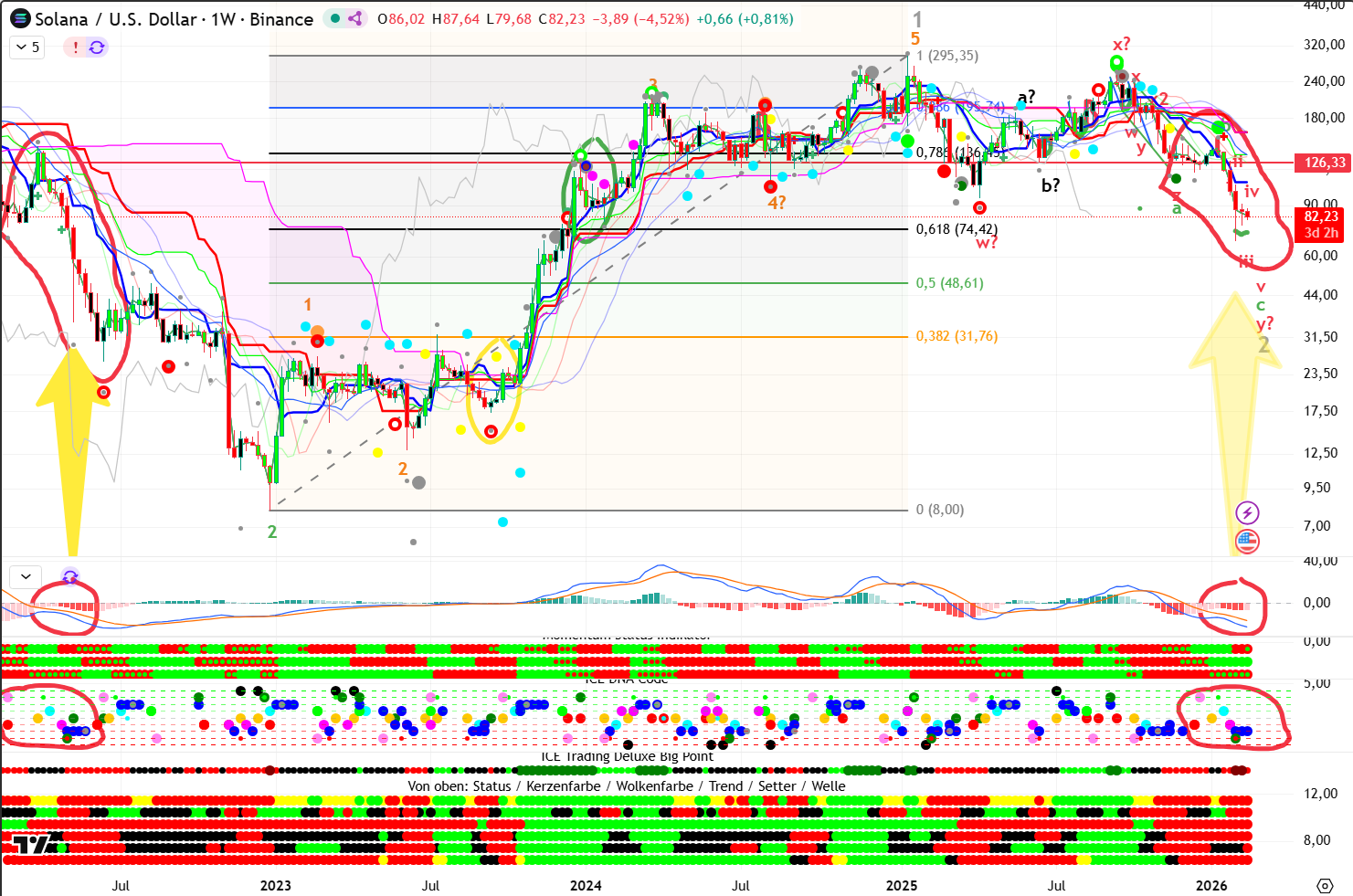Expand the MACD pane legend chevron
The image size is (1353, 896).
(x=26, y=576)
